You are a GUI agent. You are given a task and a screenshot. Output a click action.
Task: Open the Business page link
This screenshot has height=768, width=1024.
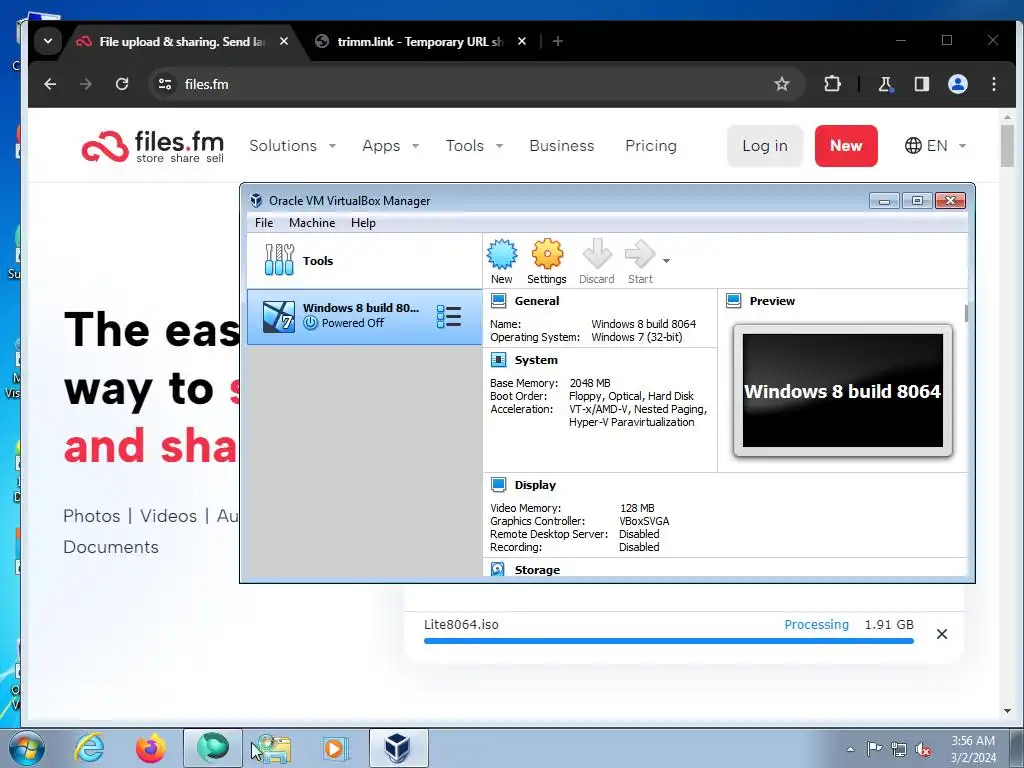(562, 146)
